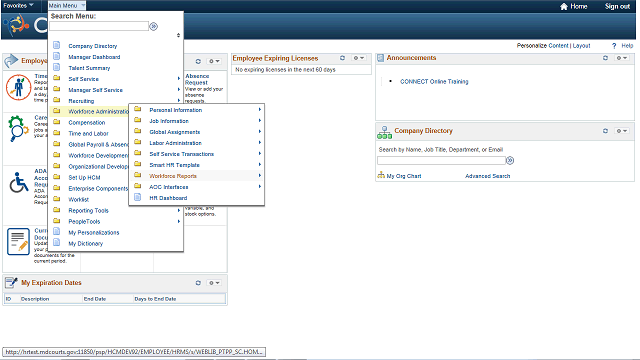The height and width of the screenshot is (360, 640).
Task: Click the Help question mark icon
Action: tap(614, 46)
